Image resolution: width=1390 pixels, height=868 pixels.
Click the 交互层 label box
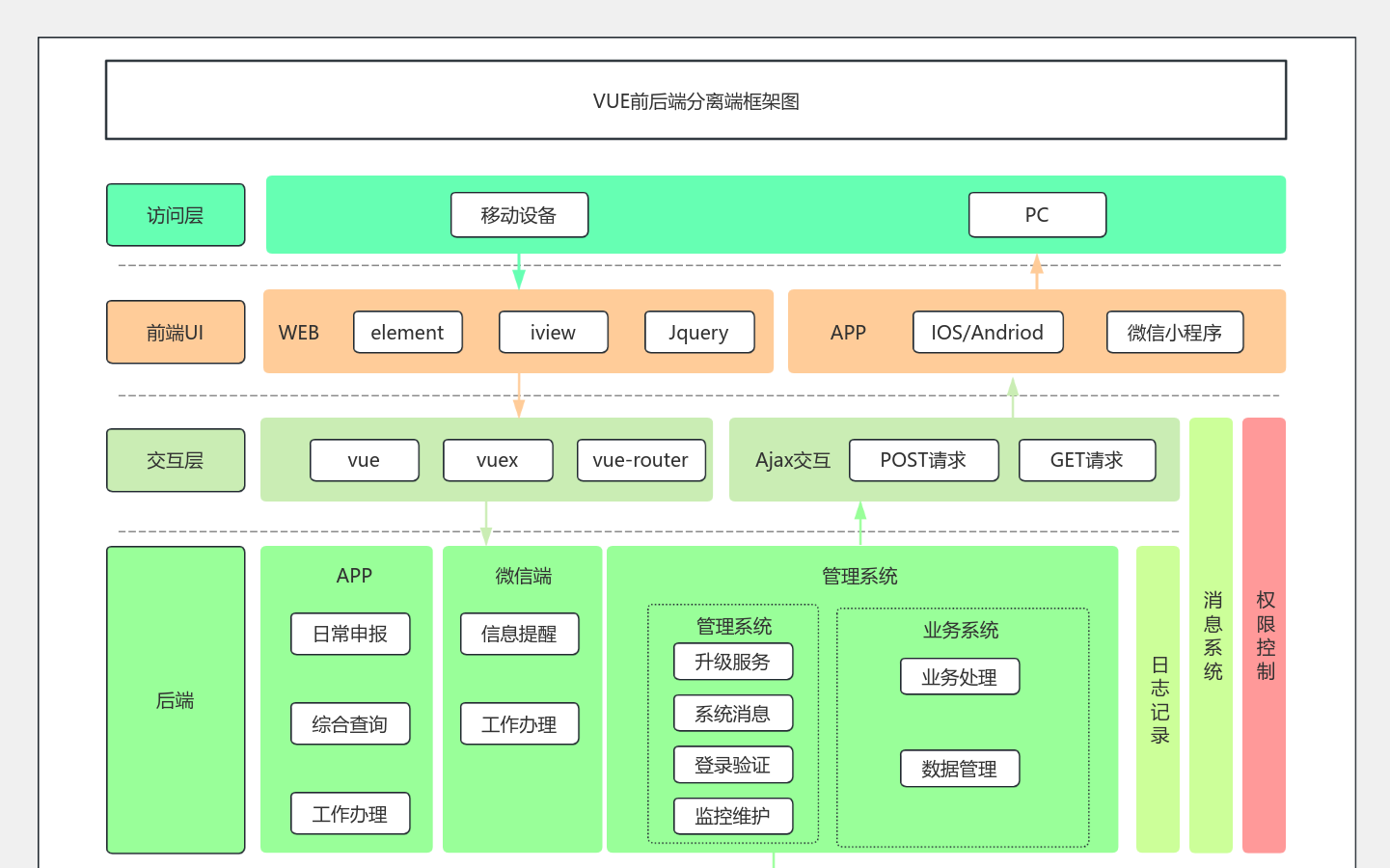point(176,460)
